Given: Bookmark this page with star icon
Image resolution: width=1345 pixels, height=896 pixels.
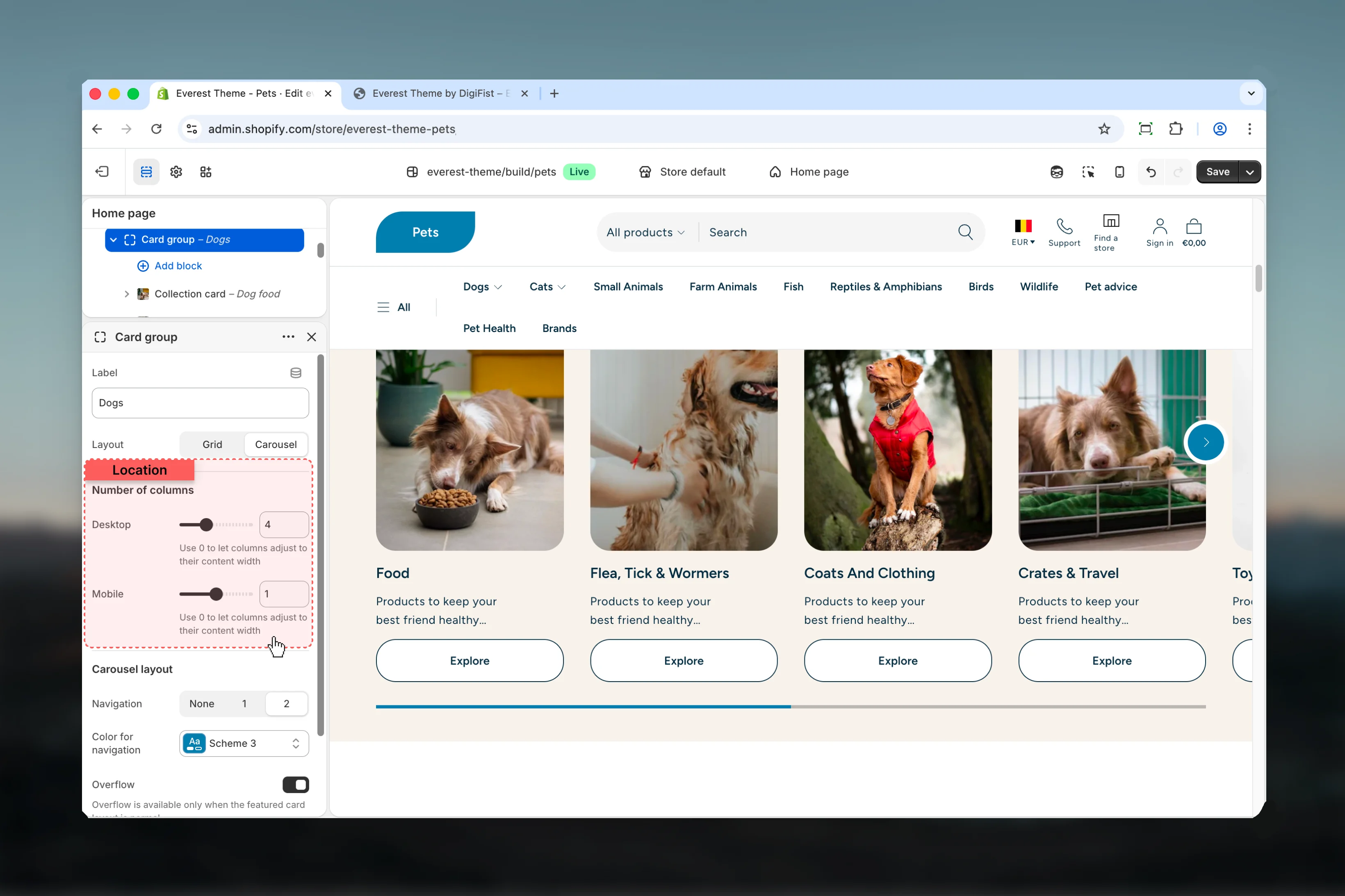Looking at the screenshot, I should coord(1104,129).
